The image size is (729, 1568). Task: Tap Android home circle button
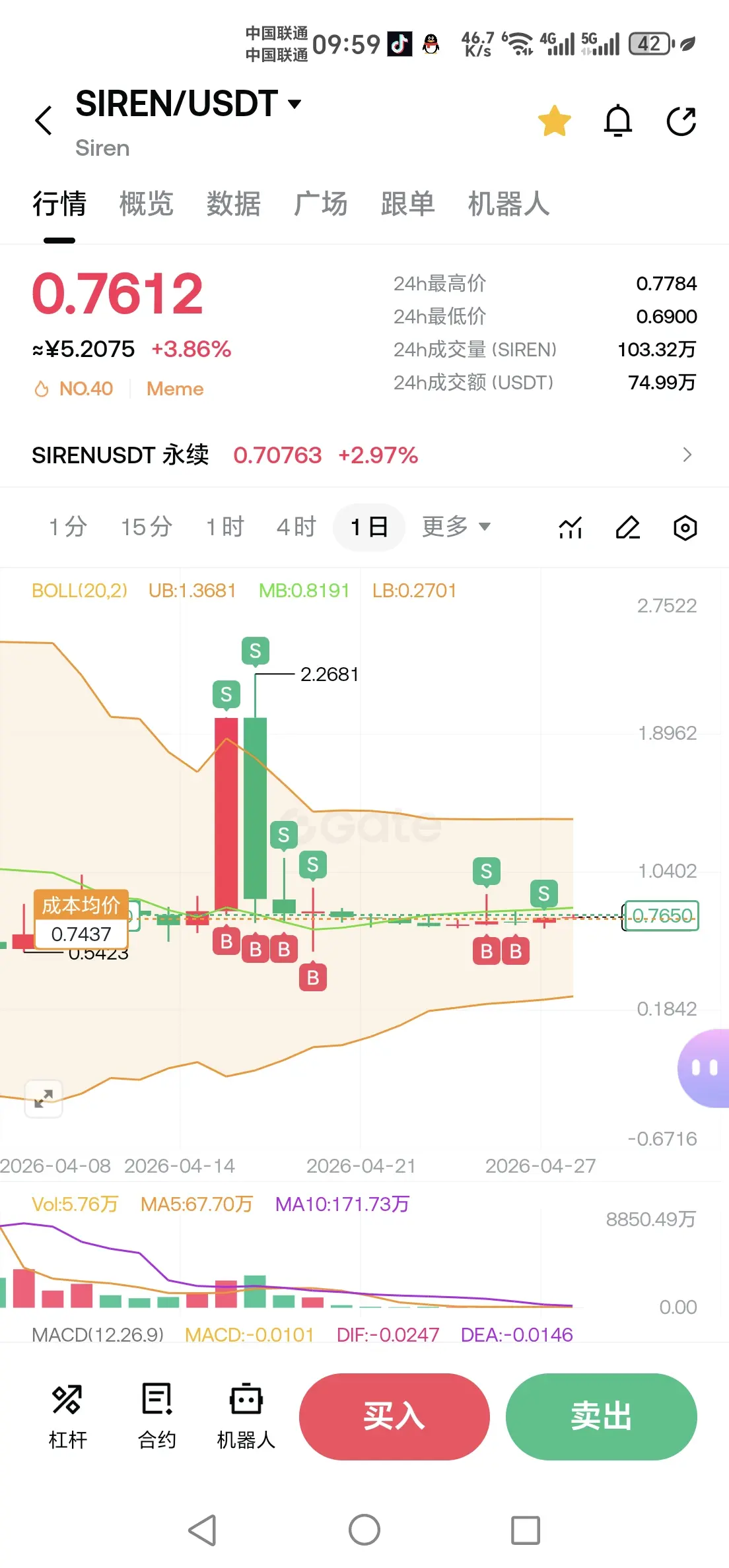coord(364,1530)
